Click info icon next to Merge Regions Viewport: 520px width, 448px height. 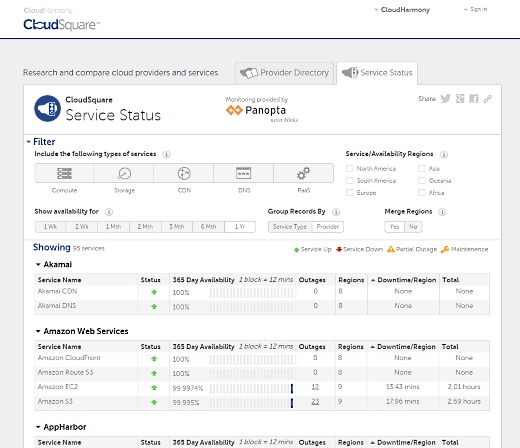click(442, 212)
